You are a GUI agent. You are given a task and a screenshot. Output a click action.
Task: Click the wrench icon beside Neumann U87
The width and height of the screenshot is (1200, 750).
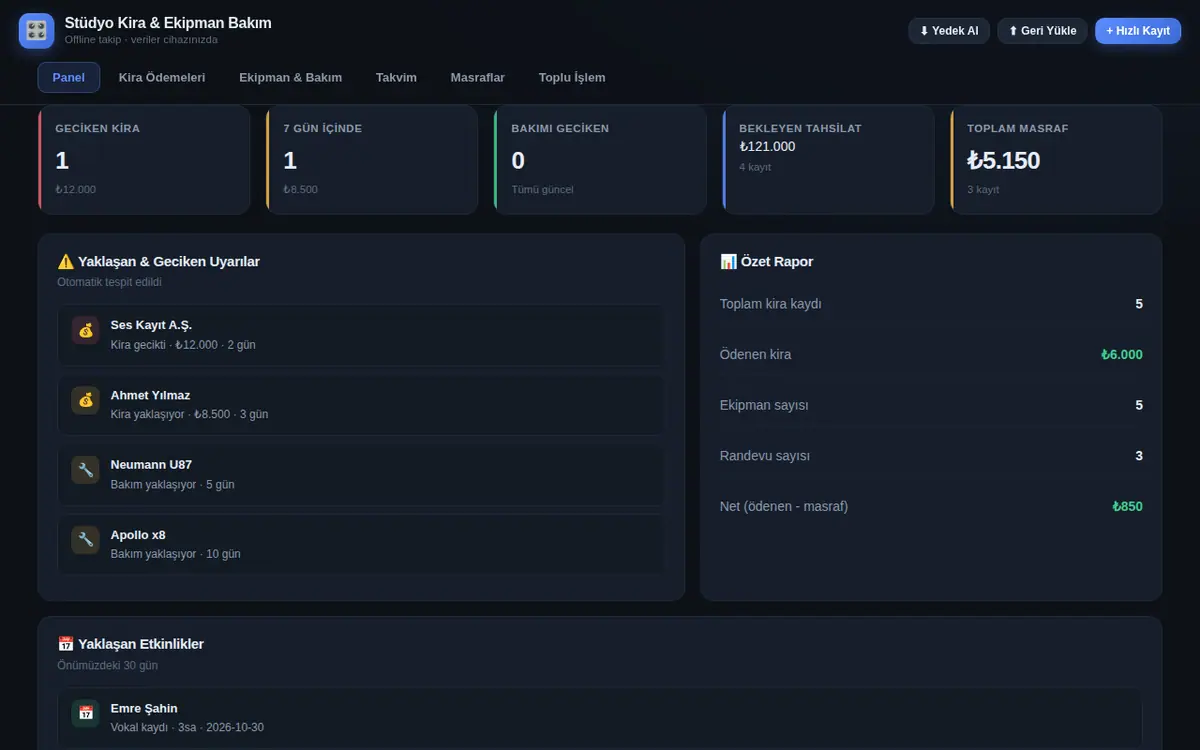coord(85,470)
